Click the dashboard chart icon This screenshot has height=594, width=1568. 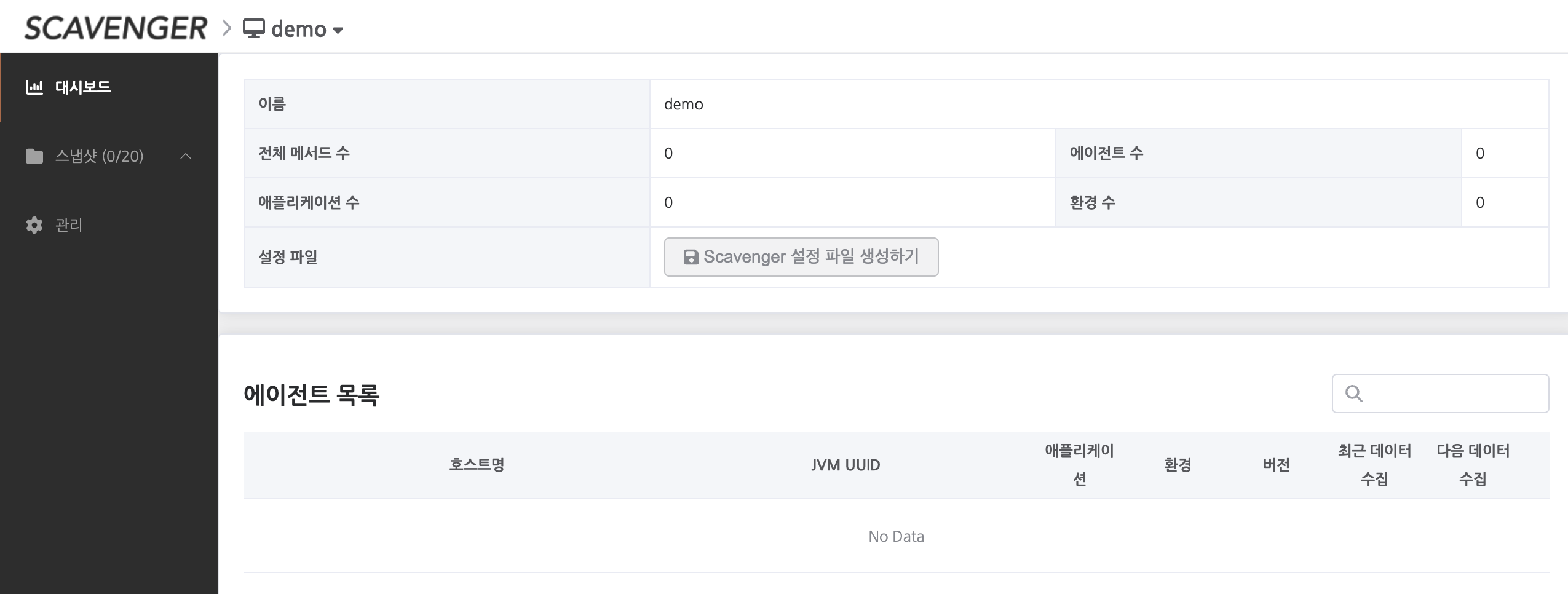click(x=34, y=87)
